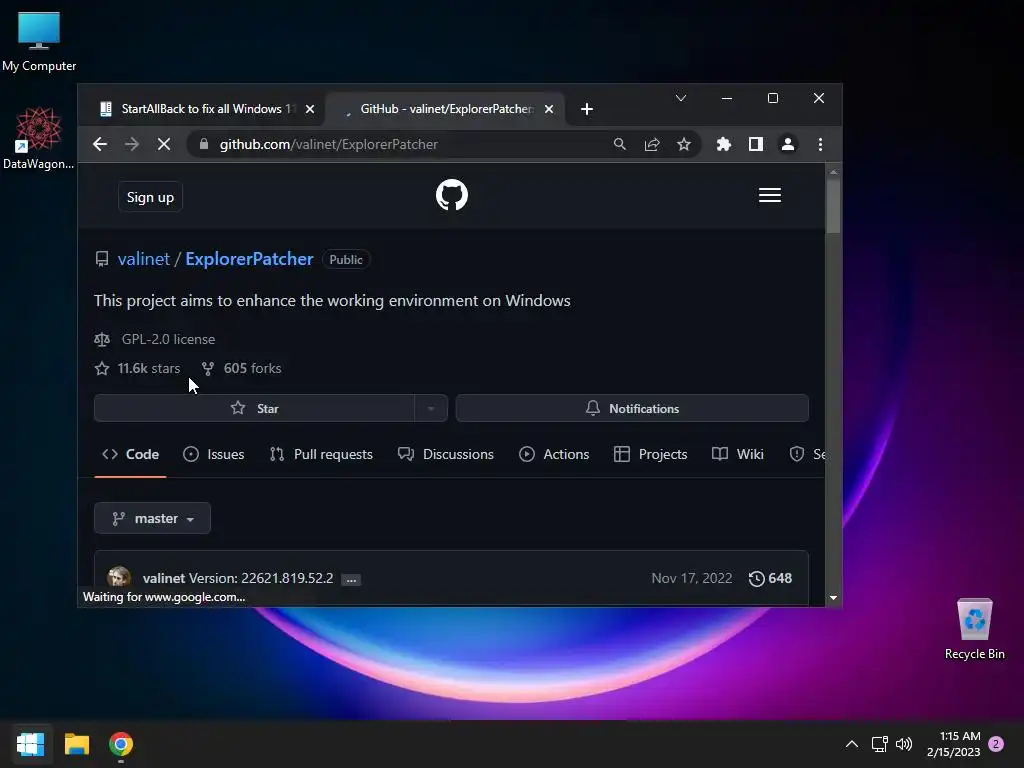
Task: Open the DataWagon desktop shortcut
Action: (39, 138)
